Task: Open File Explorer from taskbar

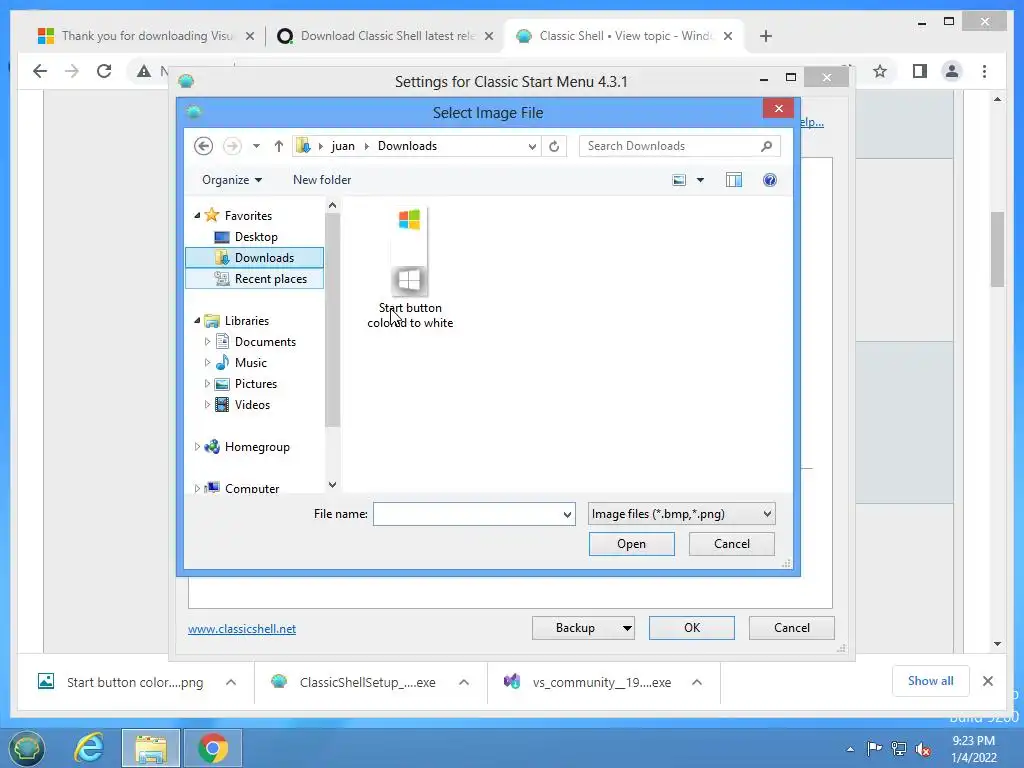Action: coord(151,748)
